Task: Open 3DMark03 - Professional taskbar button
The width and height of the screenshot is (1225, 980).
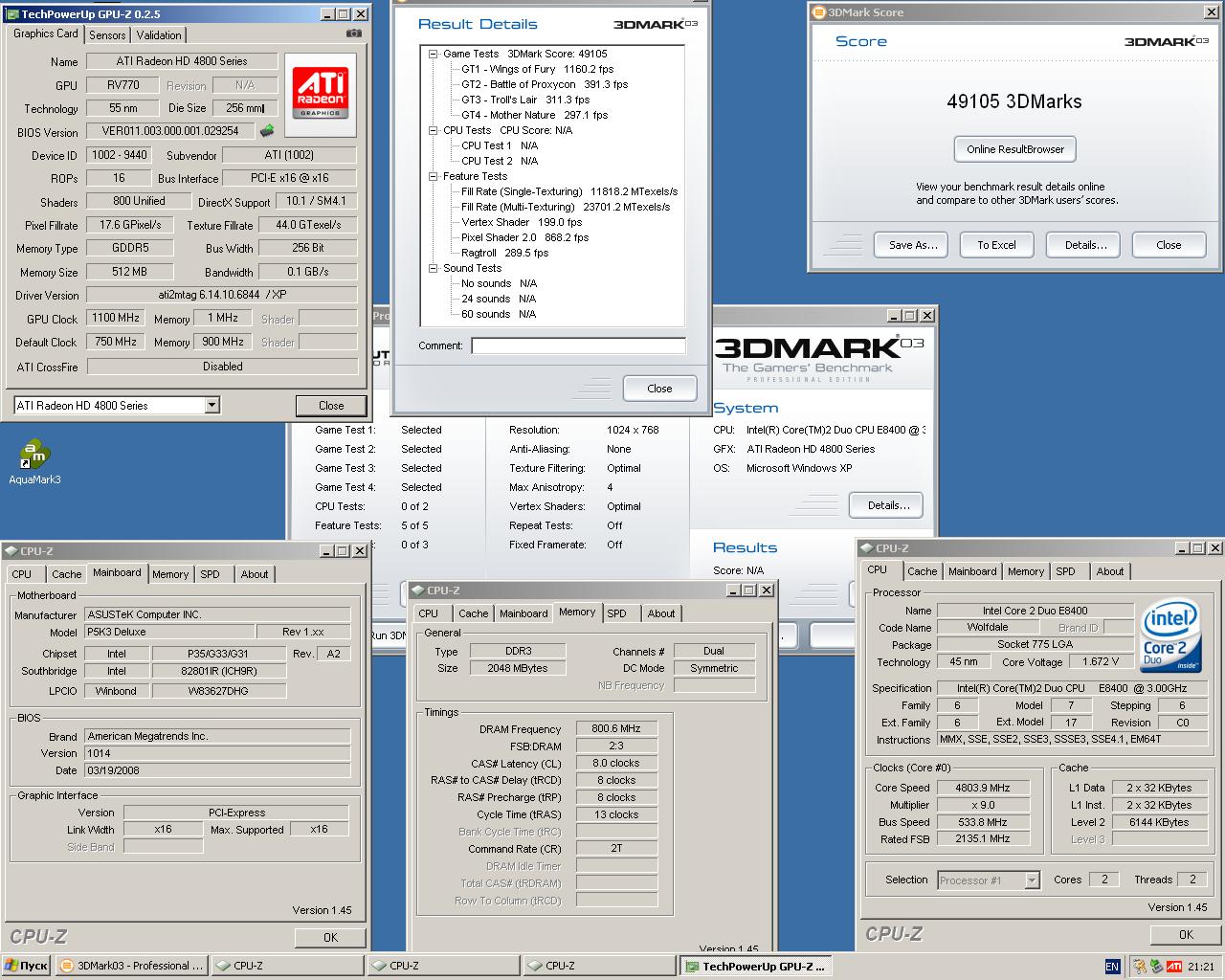Action: 132,966
